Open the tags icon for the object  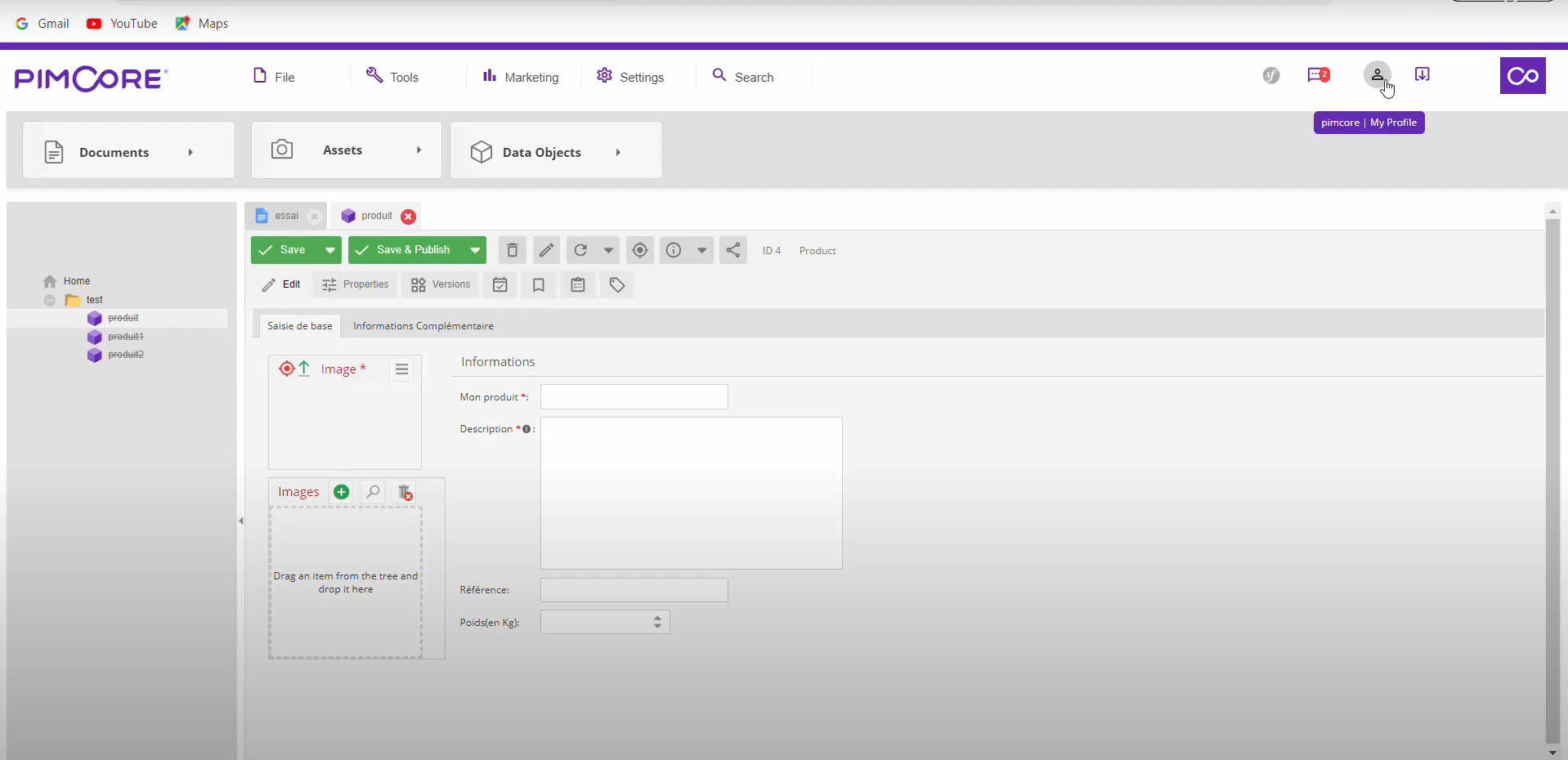(x=617, y=284)
